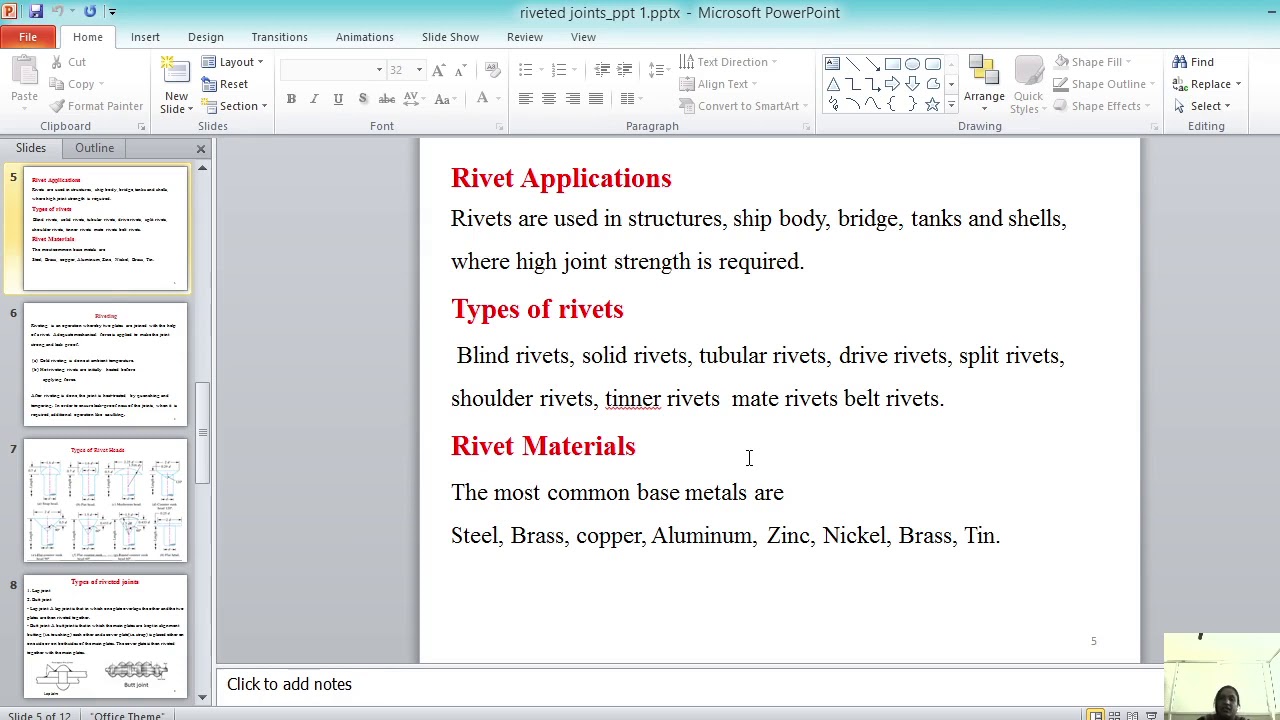Open the font name dropdown
The image size is (1280, 720).
tap(379, 70)
